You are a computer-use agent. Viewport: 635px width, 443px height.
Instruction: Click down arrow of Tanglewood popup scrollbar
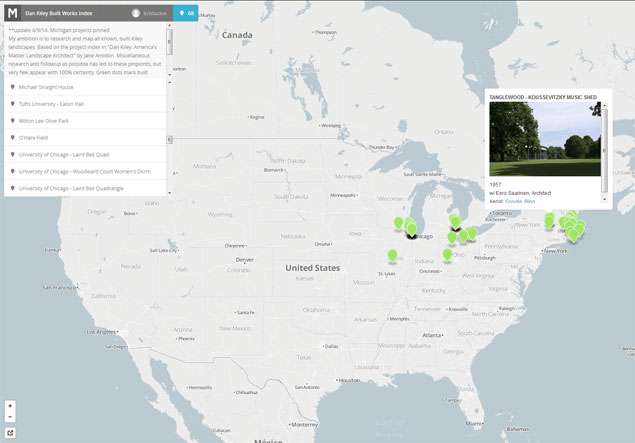pos(605,199)
